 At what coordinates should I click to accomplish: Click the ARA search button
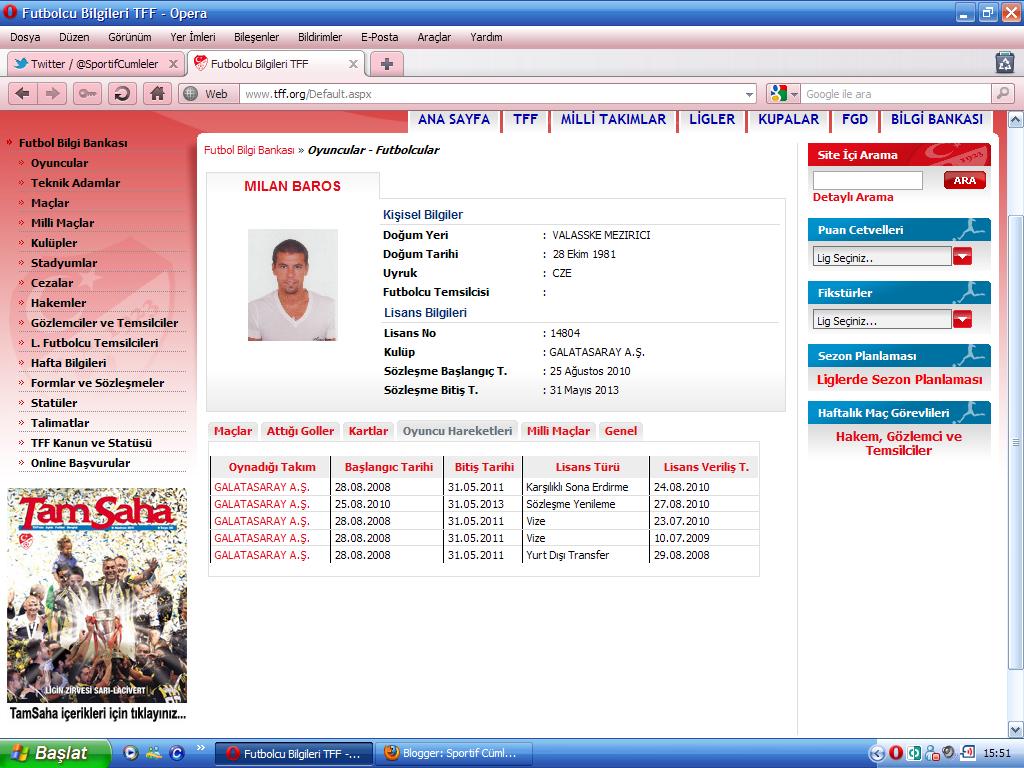pos(964,180)
